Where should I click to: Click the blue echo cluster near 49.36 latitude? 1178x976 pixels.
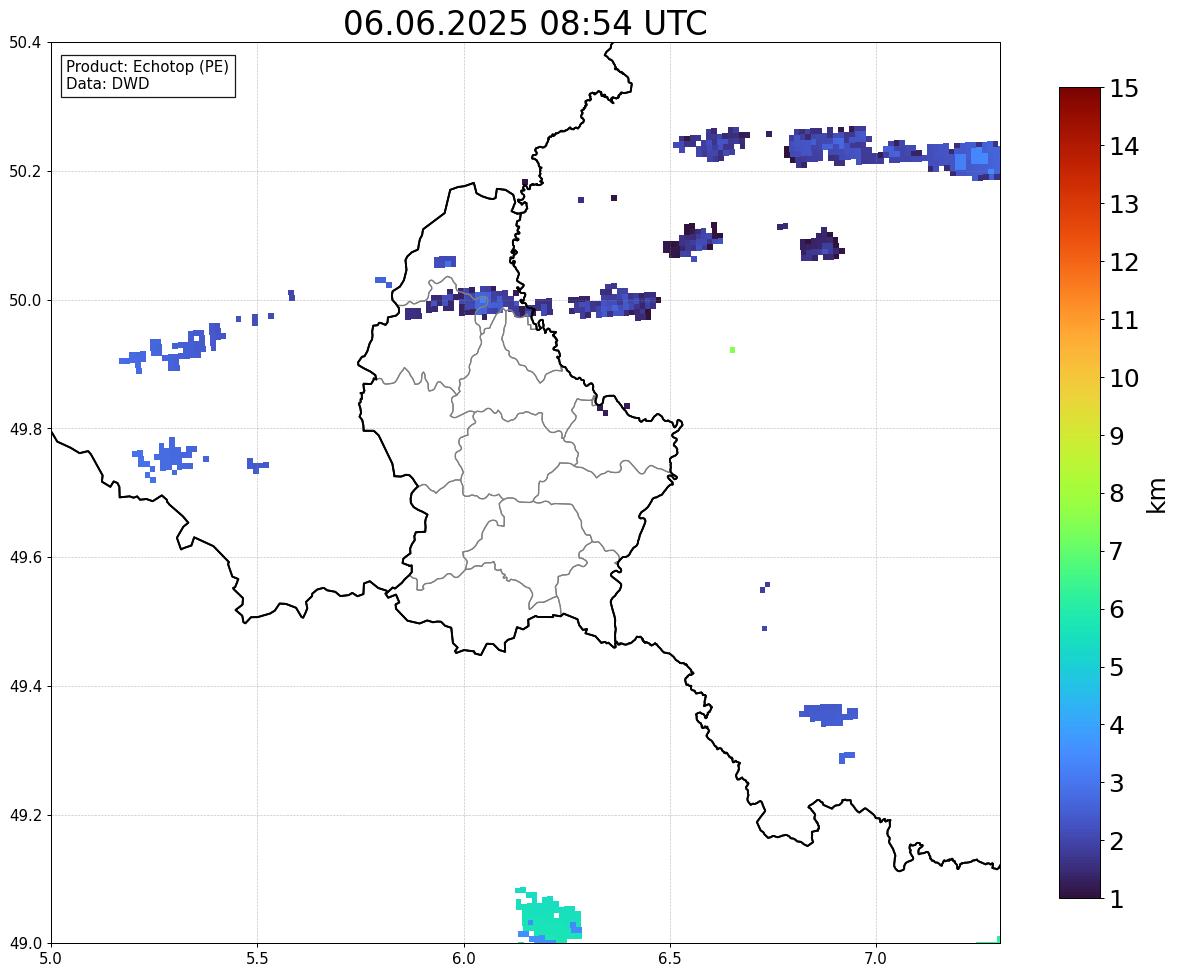pos(829,715)
